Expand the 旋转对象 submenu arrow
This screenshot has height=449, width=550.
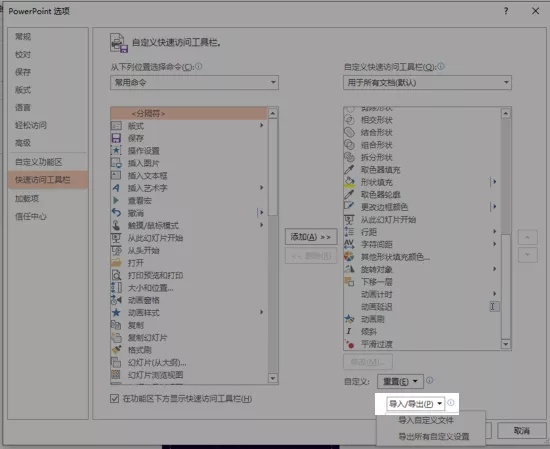tap(495, 269)
